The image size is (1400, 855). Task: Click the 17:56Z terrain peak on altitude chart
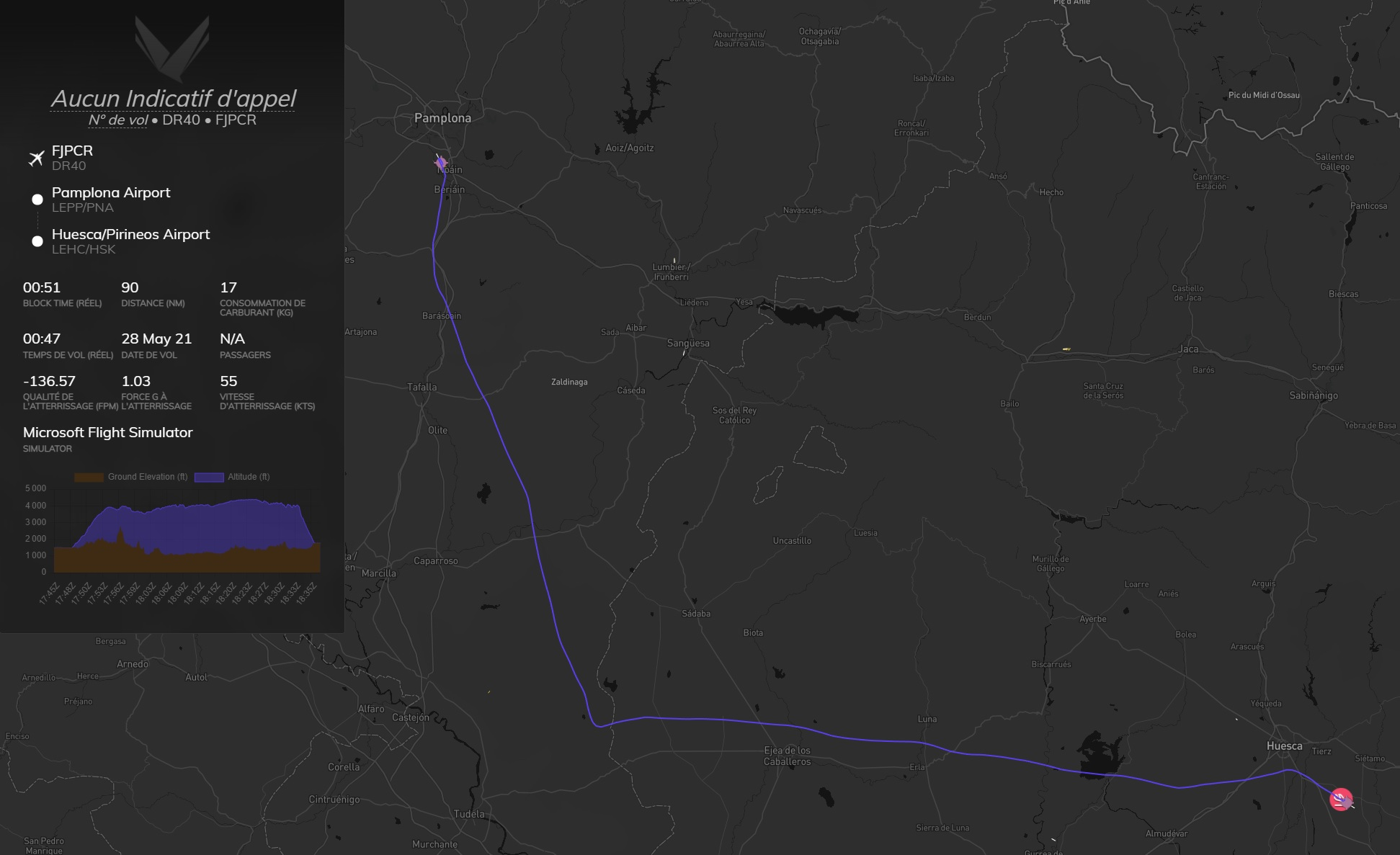(120, 534)
